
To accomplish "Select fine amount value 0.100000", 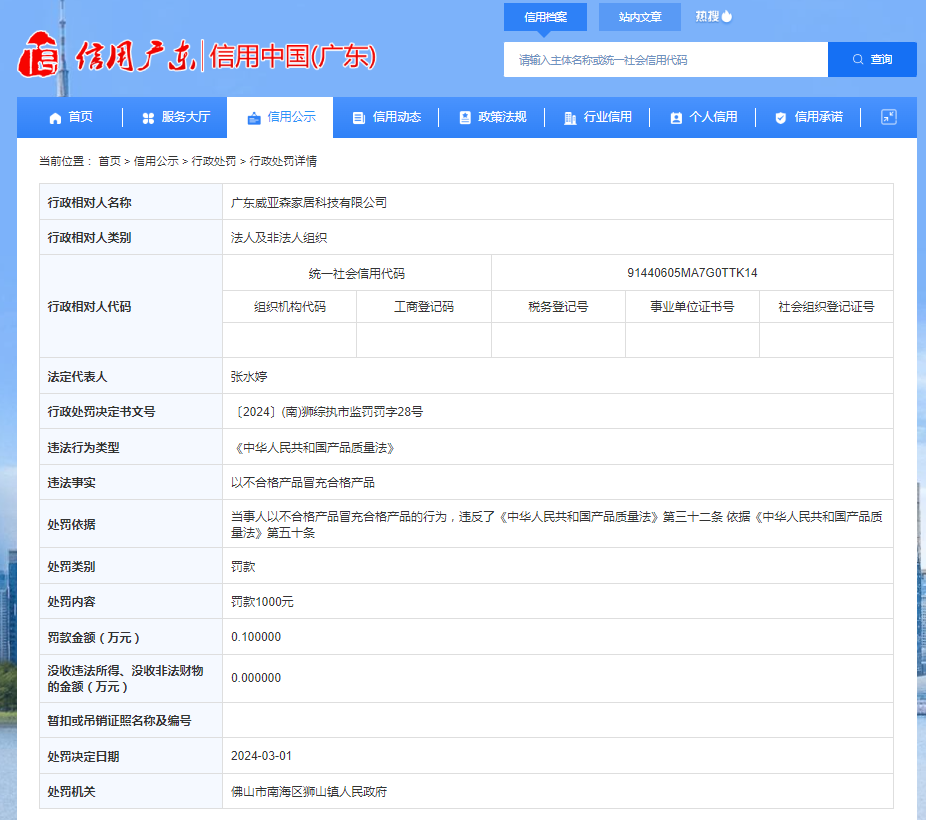I will (x=256, y=637).
